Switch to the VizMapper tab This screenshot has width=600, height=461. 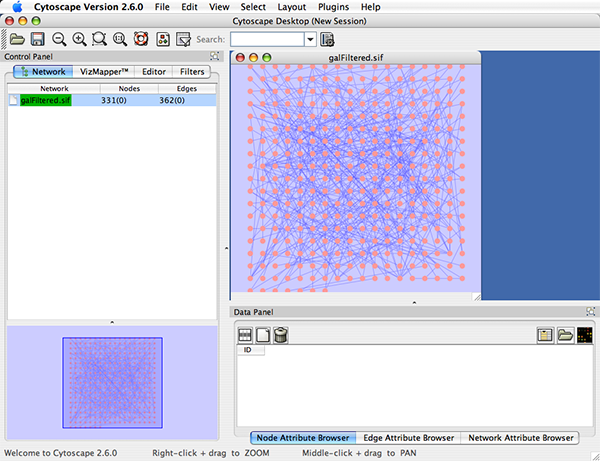[102, 72]
